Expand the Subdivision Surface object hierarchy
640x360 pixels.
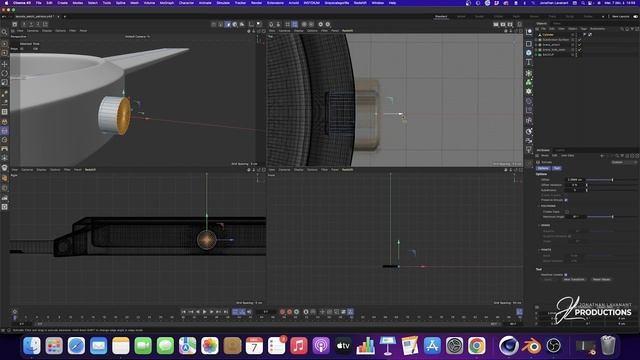coord(536,40)
